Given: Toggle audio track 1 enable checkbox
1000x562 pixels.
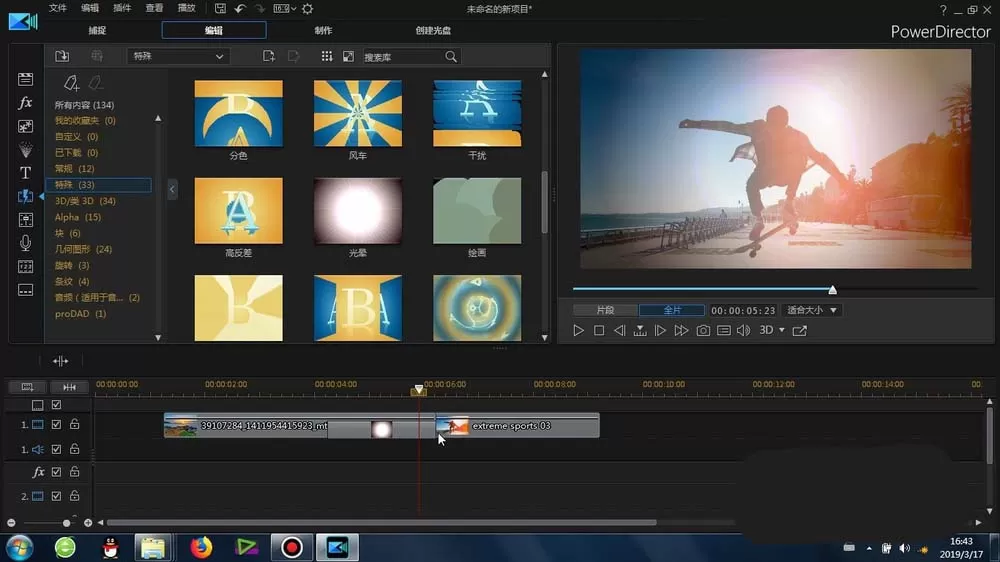Looking at the screenshot, I should click(x=56, y=449).
